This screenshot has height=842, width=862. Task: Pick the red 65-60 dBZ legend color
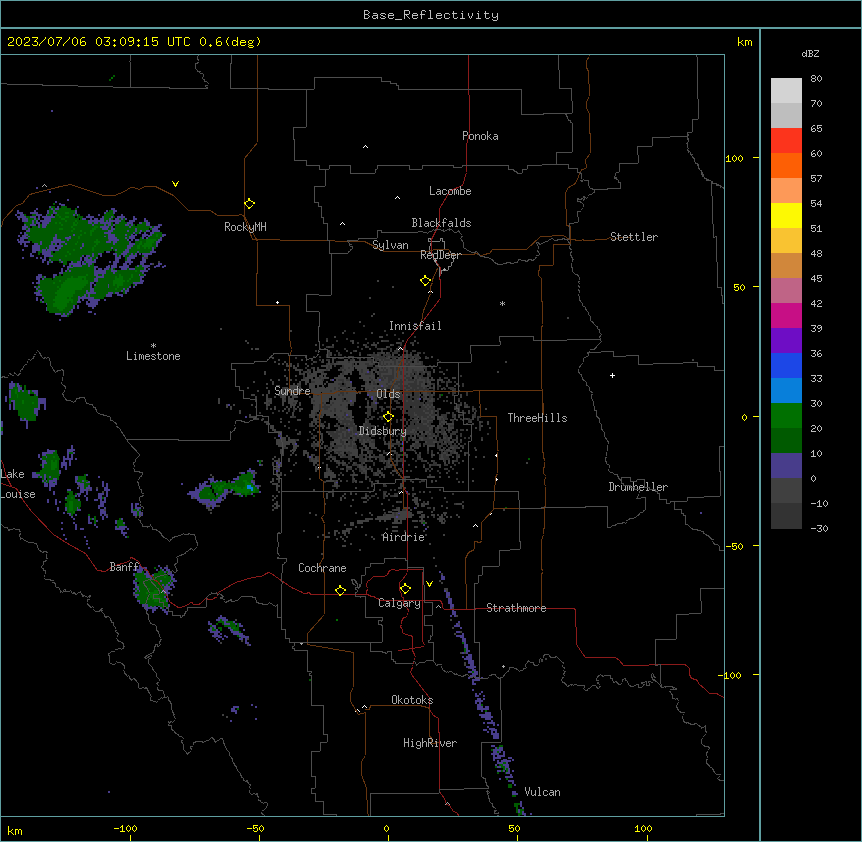(786, 140)
